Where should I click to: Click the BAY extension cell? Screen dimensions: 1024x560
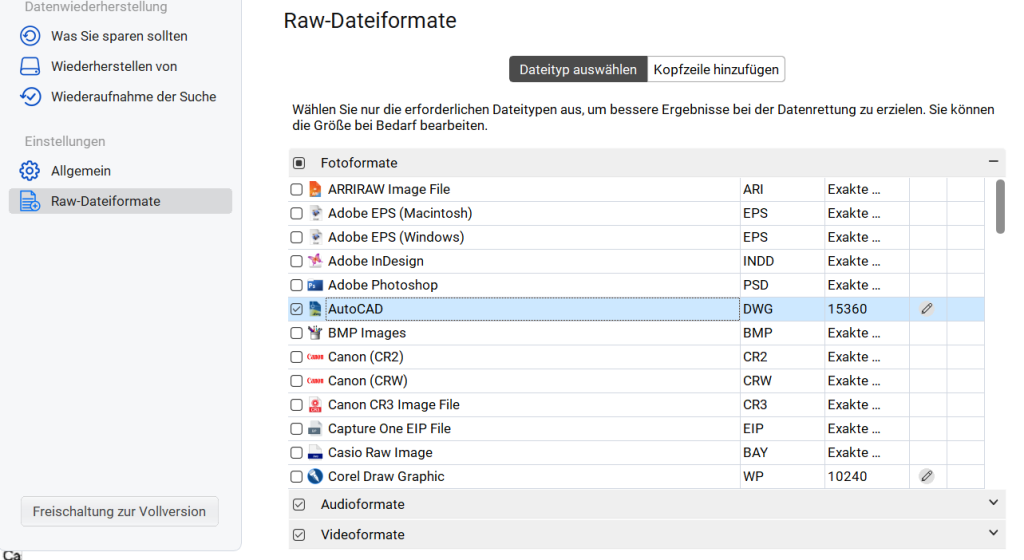(782, 452)
